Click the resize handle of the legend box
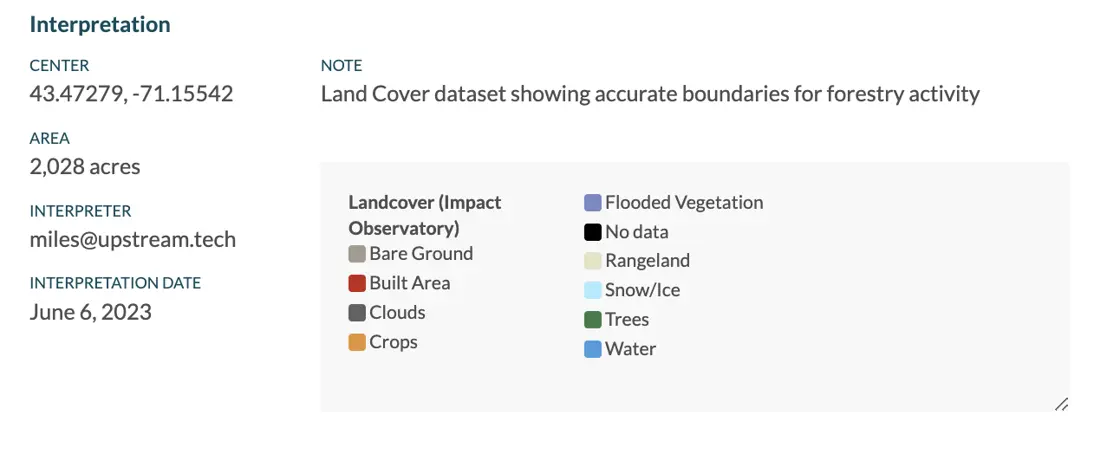1120x454 pixels. (x=1061, y=404)
